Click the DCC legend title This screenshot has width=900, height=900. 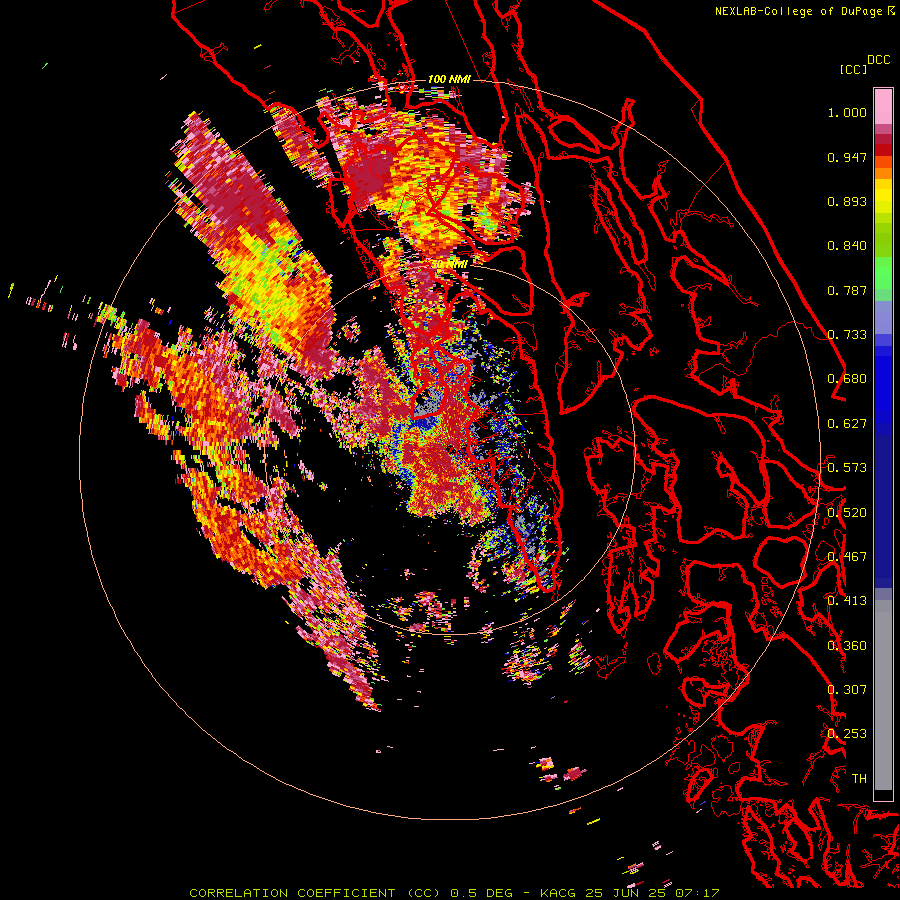coord(878,60)
